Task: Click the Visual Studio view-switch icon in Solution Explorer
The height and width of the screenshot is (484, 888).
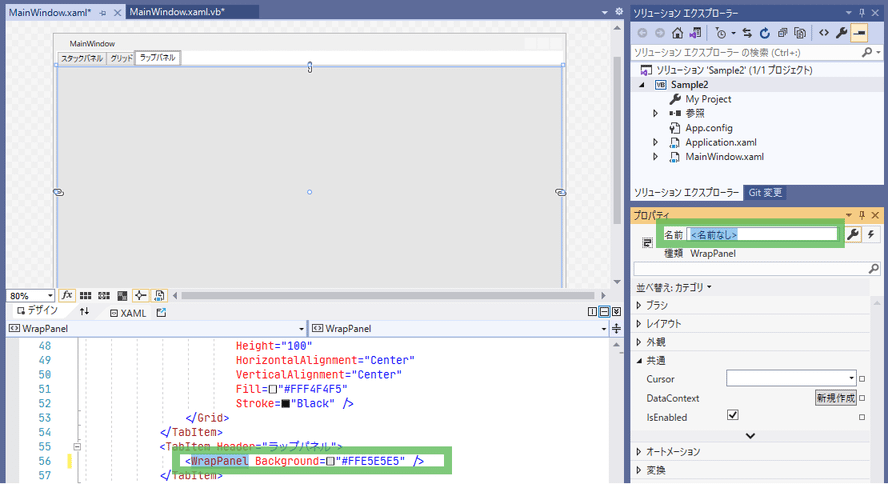Action: click(x=695, y=33)
